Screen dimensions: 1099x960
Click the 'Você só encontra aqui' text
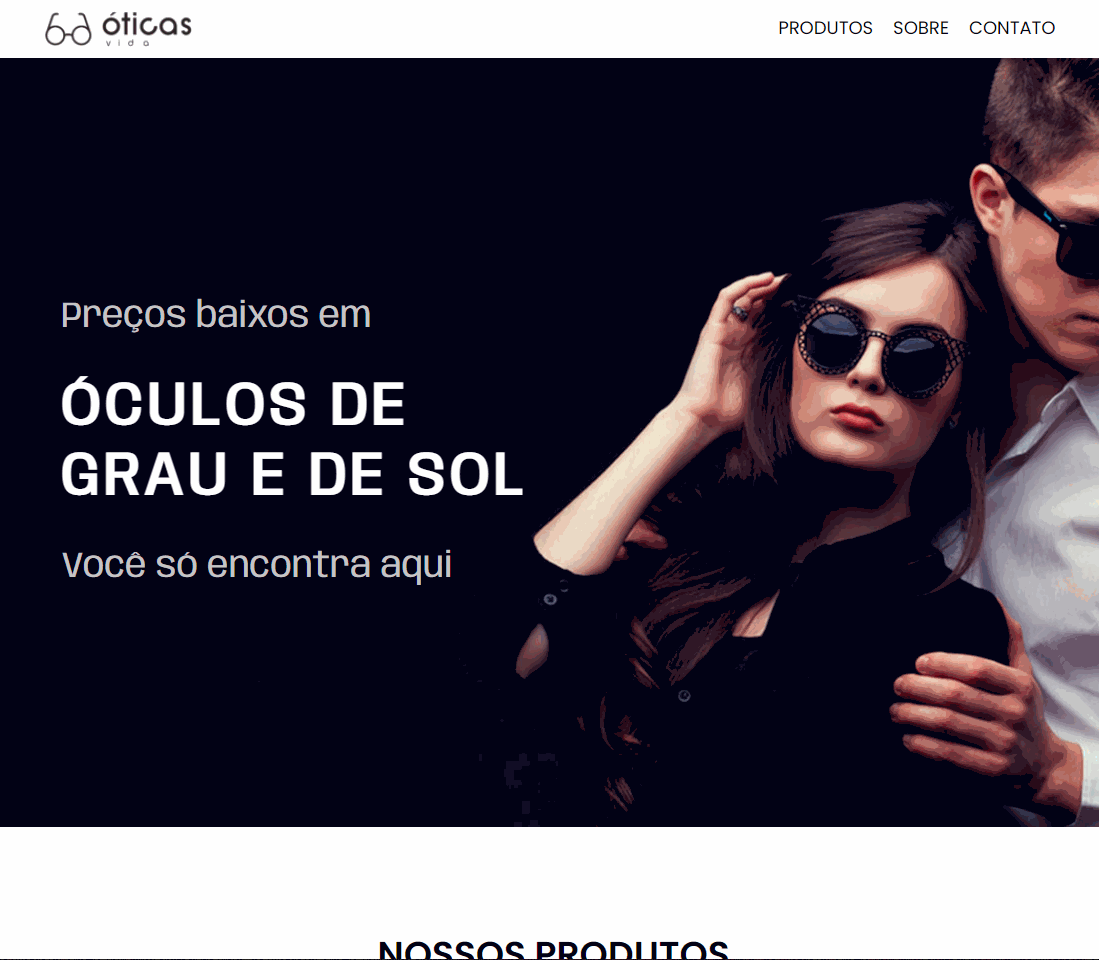click(x=257, y=565)
